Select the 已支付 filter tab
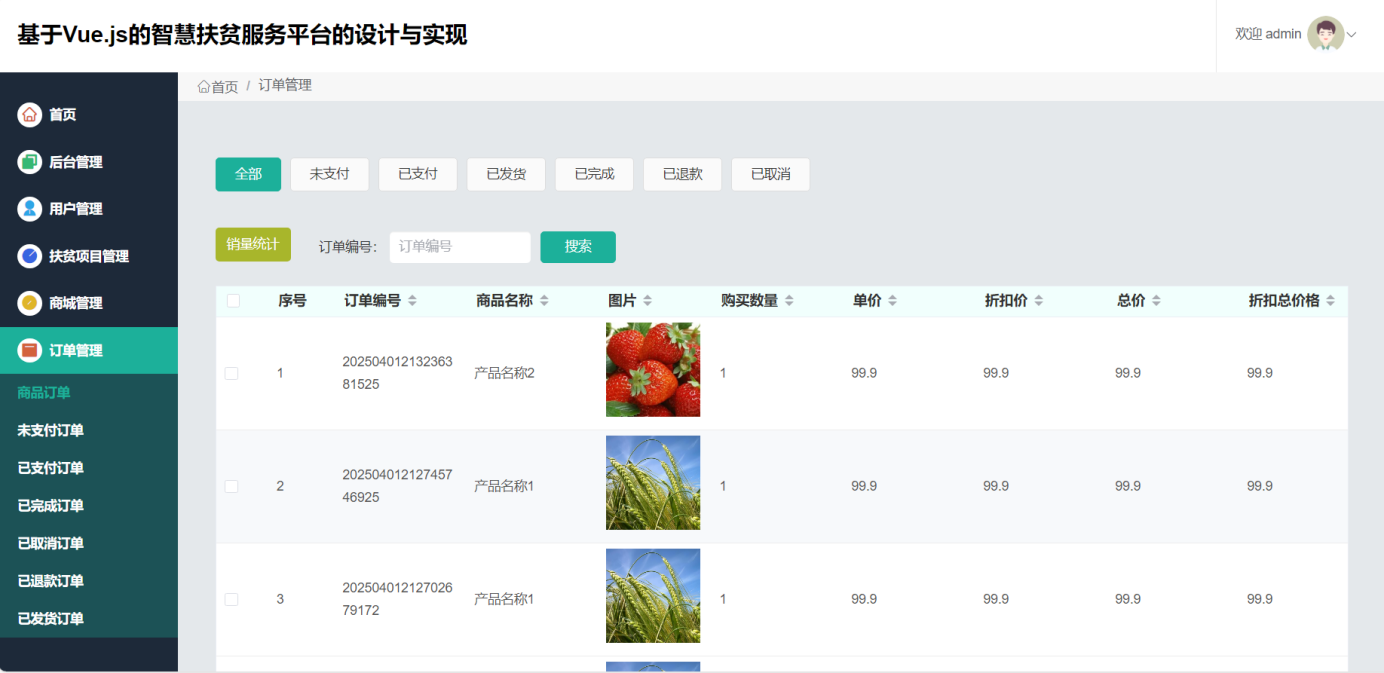This screenshot has height=673, width=1384. pos(418,174)
